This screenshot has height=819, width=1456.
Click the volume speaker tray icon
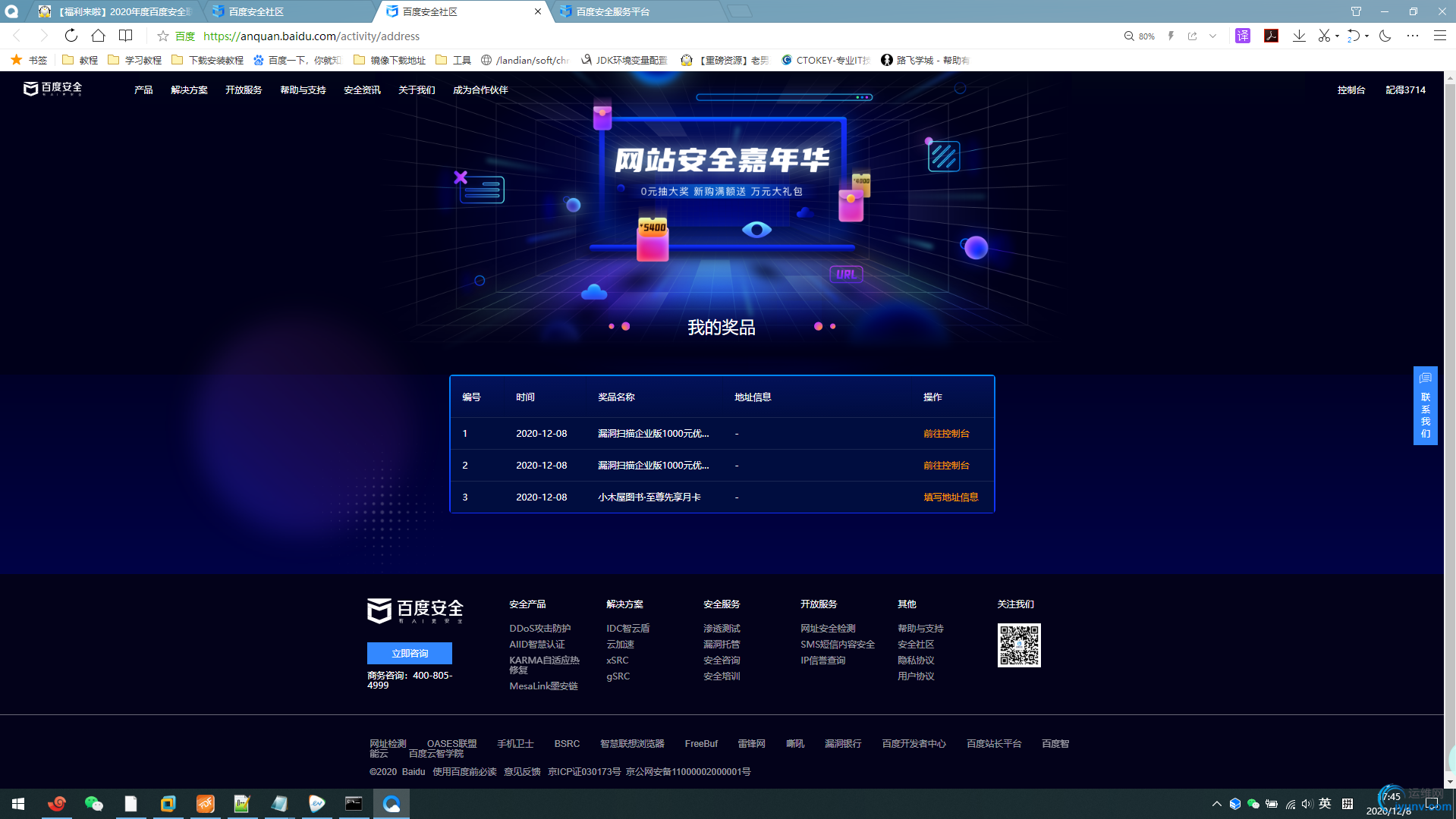coord(1307,804)
